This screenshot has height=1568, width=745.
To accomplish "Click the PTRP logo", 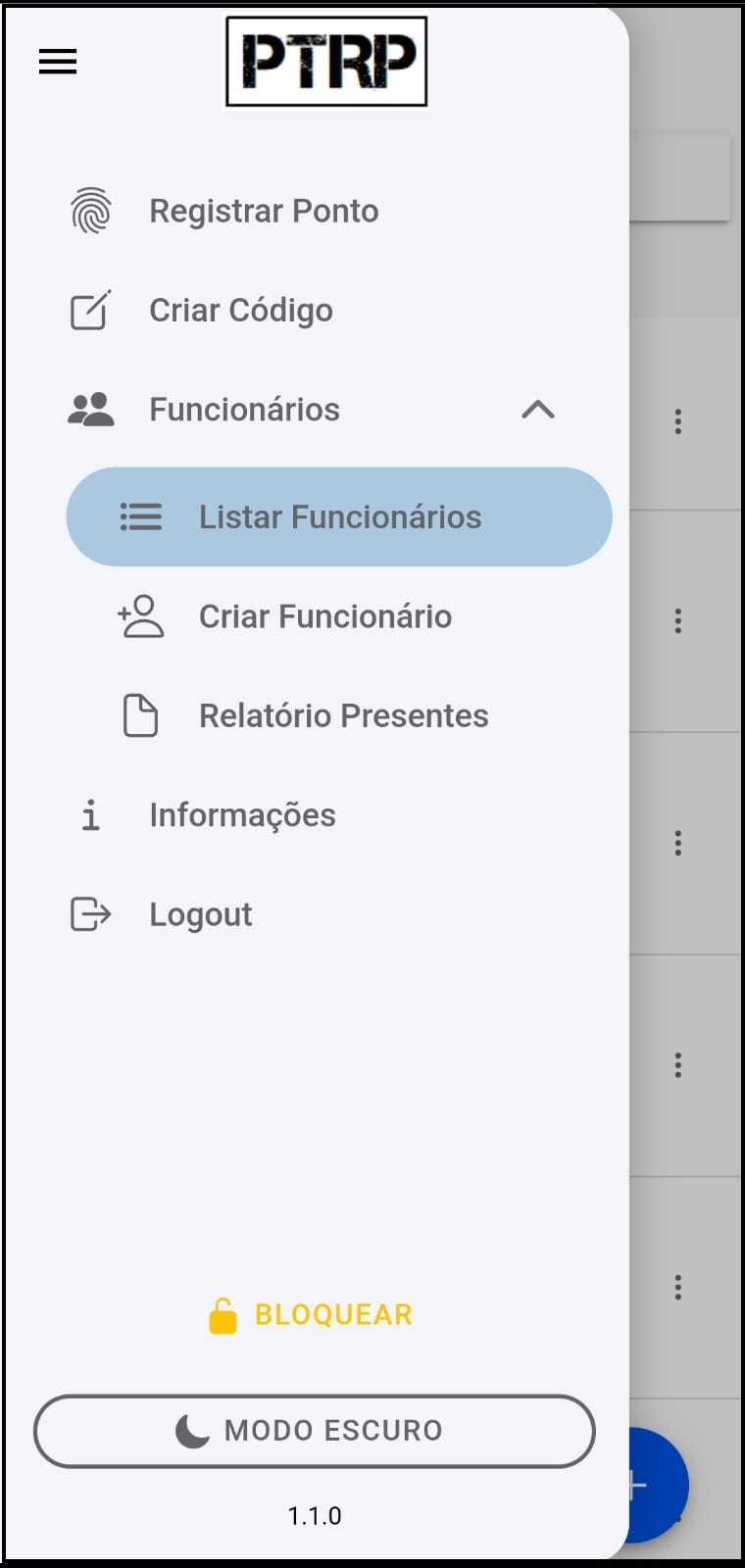I will pos(326,61).
